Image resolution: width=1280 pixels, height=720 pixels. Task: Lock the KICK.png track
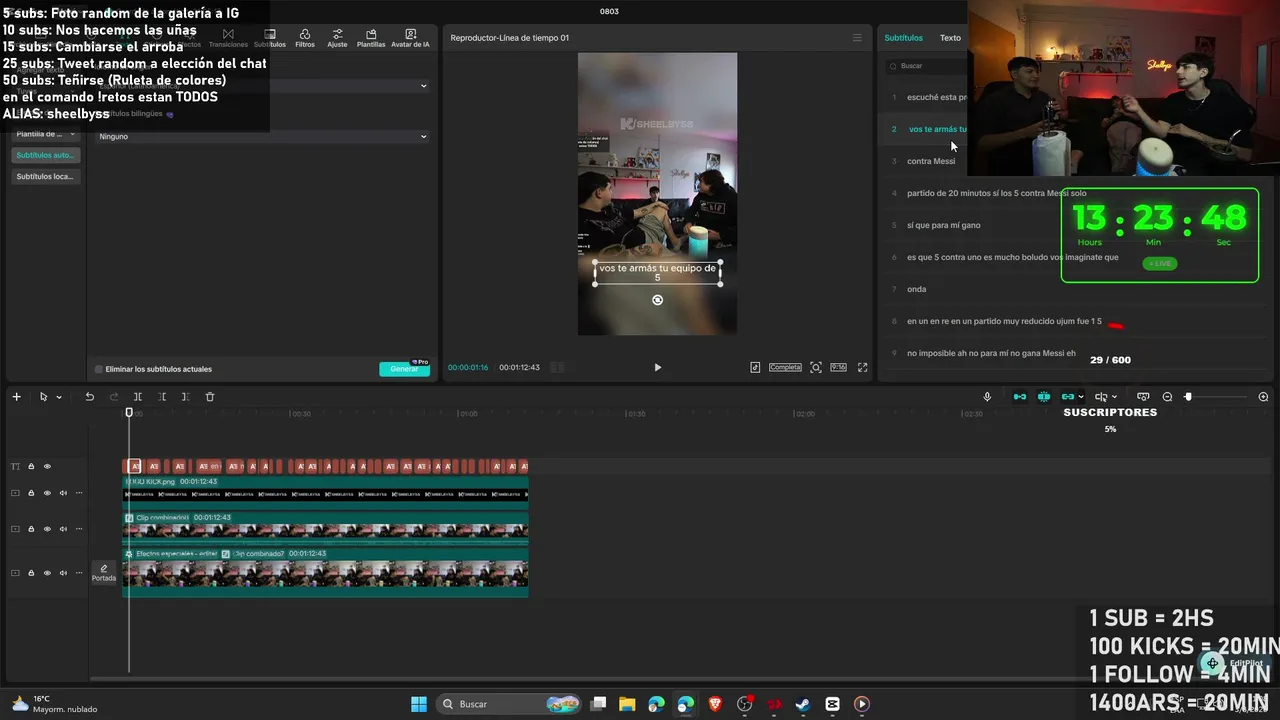point(31,492)
